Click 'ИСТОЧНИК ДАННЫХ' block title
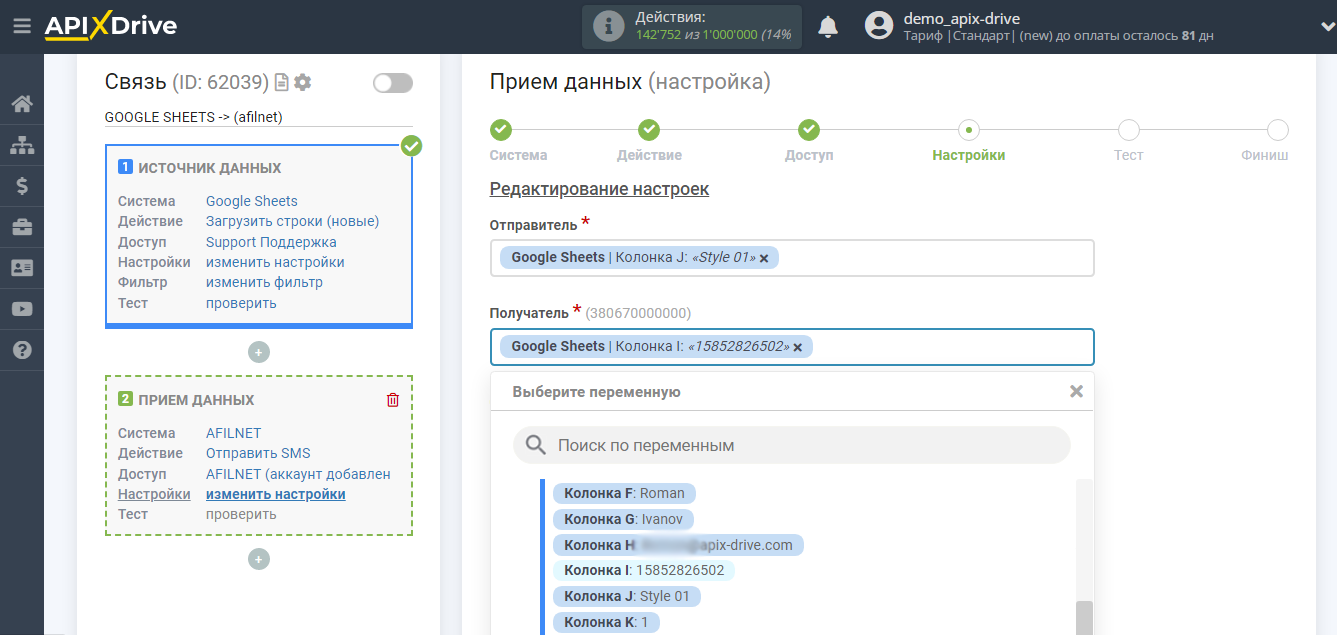1337x635 pixels. 209,168
